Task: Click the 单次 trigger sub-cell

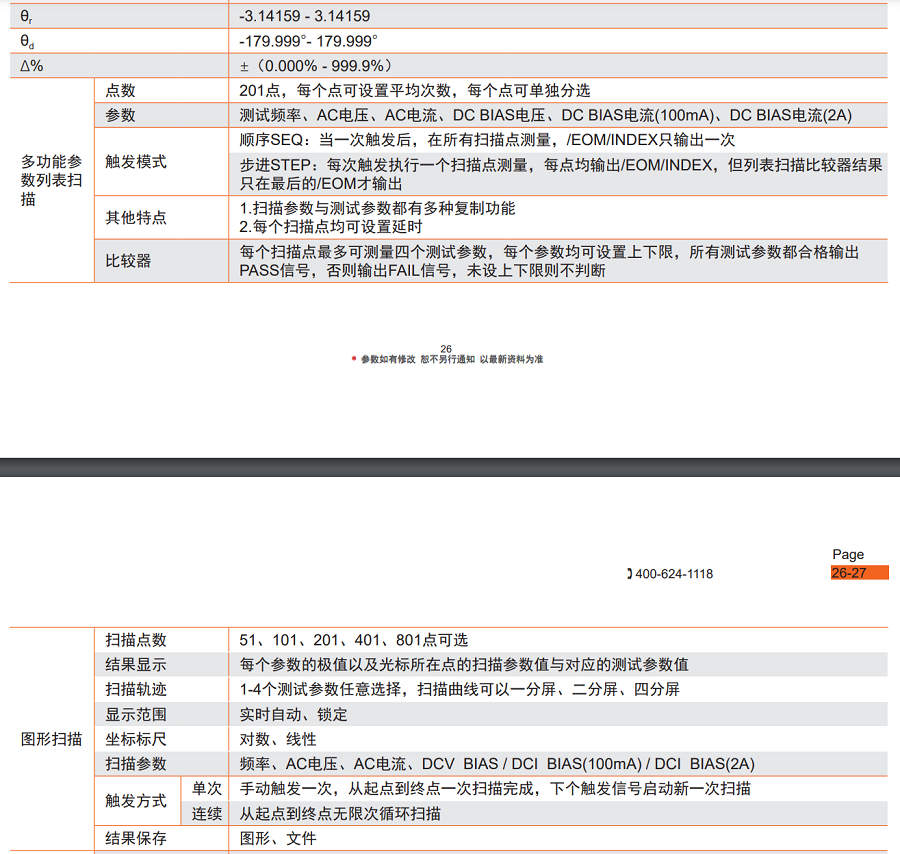Action: coord(207,788)
